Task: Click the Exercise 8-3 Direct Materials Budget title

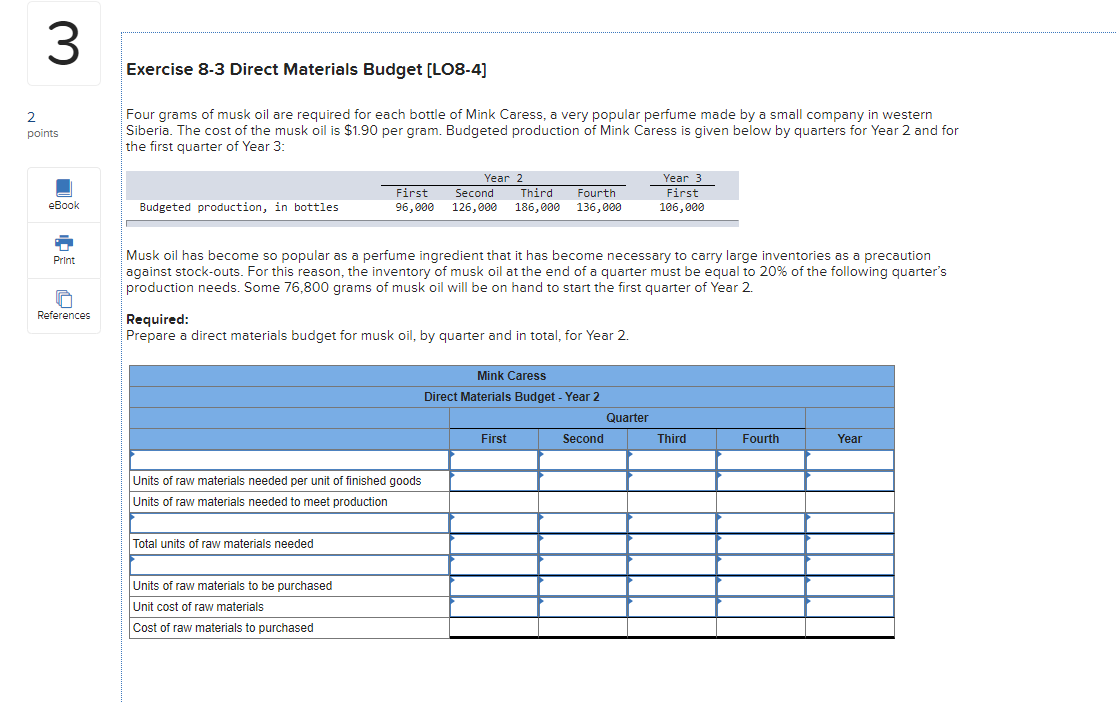Action: click(x=306, y=69)
